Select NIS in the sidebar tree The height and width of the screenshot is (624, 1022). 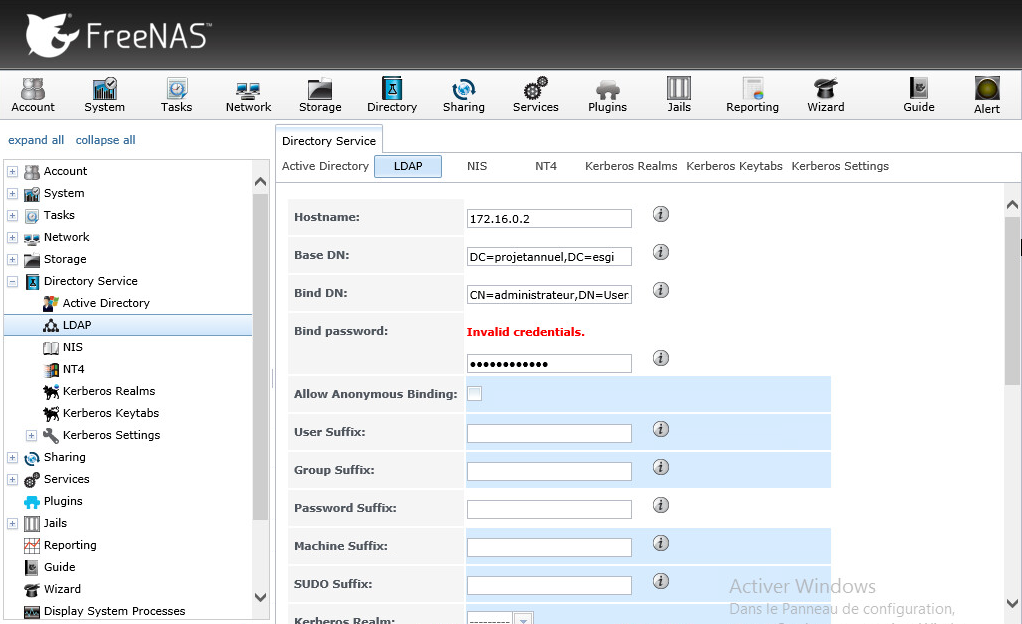72,348
